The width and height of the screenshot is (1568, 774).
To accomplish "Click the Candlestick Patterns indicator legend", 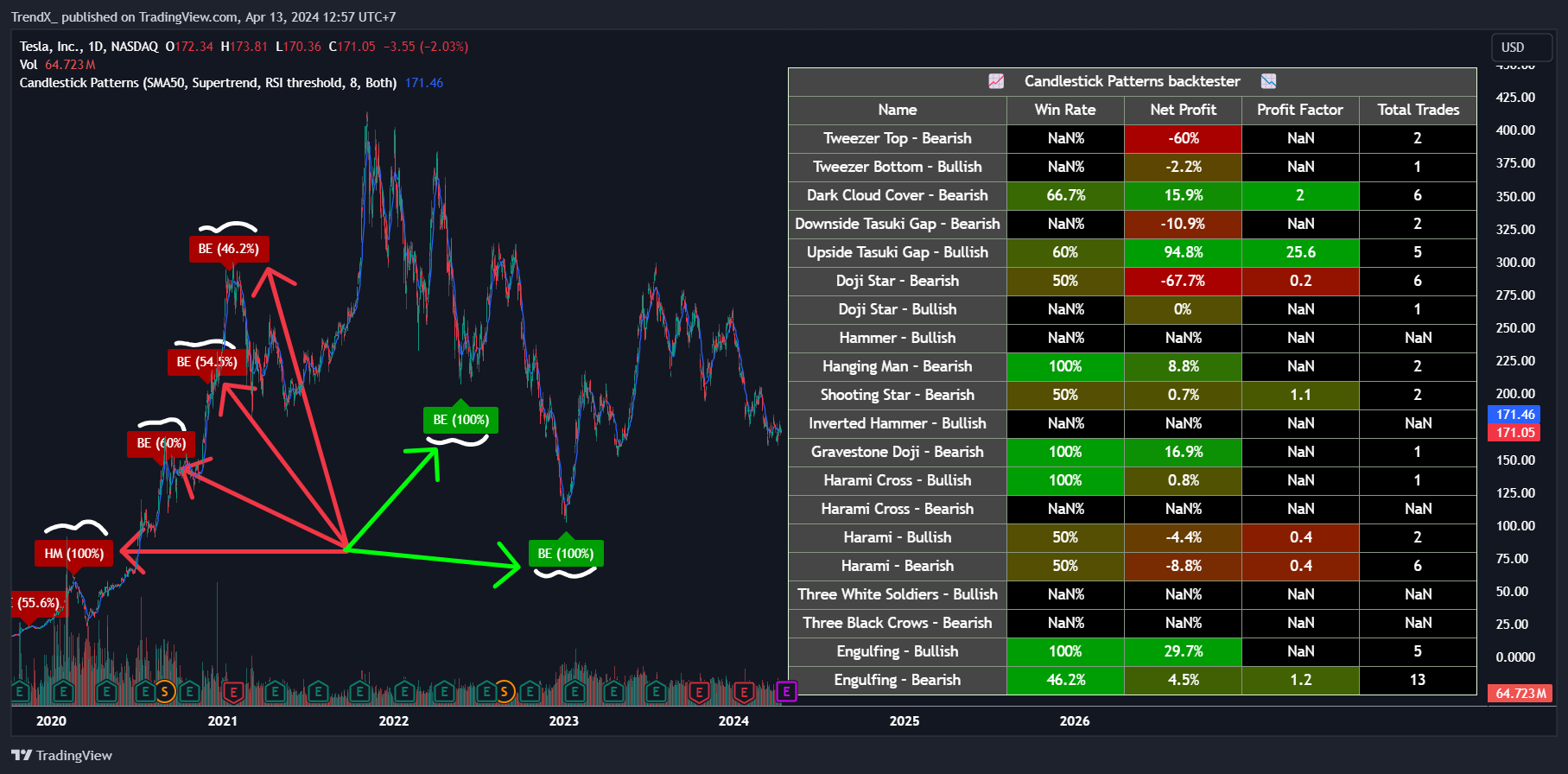I will pos(208,83).
